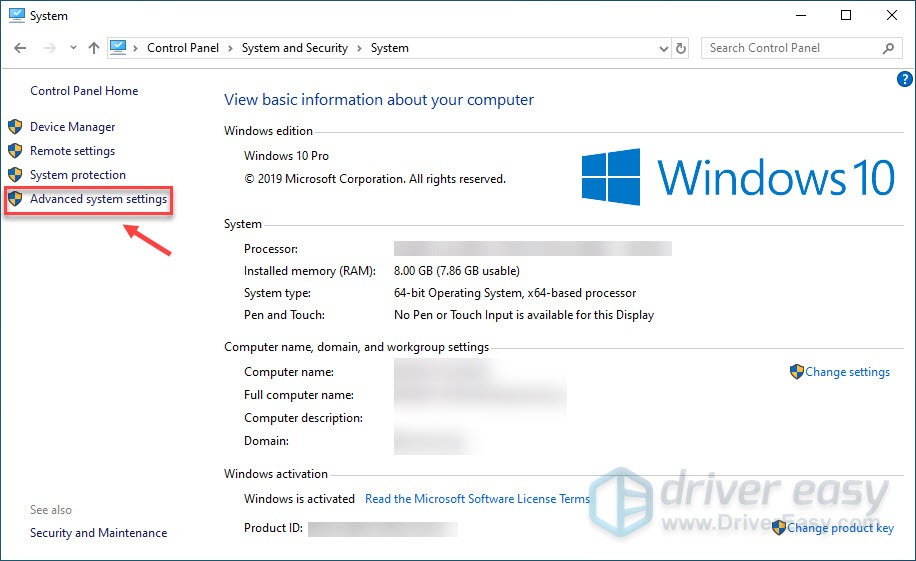
Task: Select System breadcrumb in address bar
Action: (390, 48)
